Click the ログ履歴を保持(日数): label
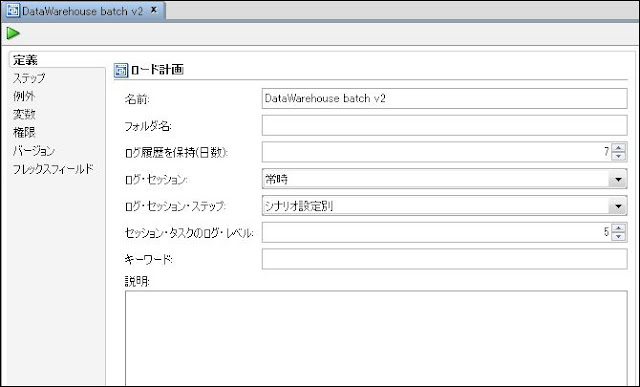640x387 pixels. (176, 153)
